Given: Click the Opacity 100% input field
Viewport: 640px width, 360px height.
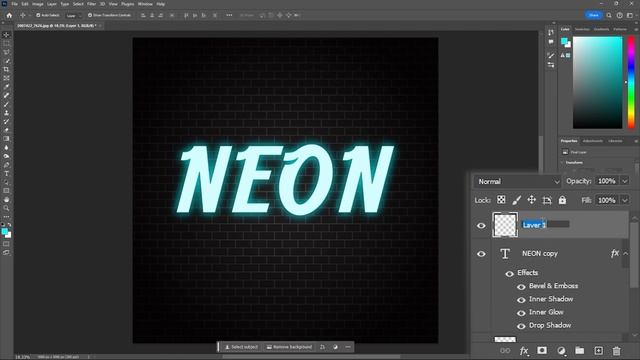Looking at the screenshot, I should (x=607, y=181).
